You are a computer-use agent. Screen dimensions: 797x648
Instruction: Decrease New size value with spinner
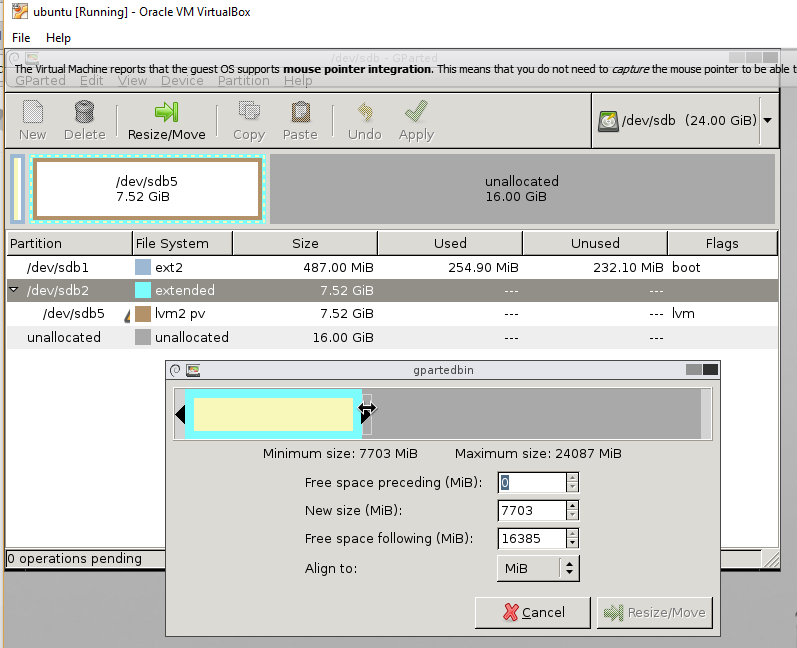pos(572,515)
